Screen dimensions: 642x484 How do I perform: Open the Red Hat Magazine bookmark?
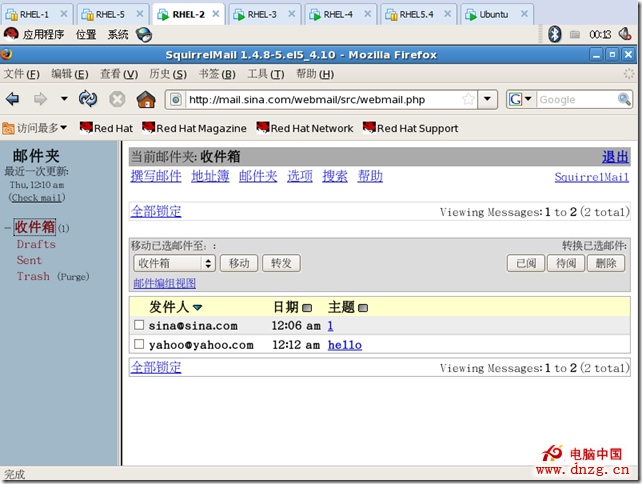pyautogui.click(x=194, y=128)
